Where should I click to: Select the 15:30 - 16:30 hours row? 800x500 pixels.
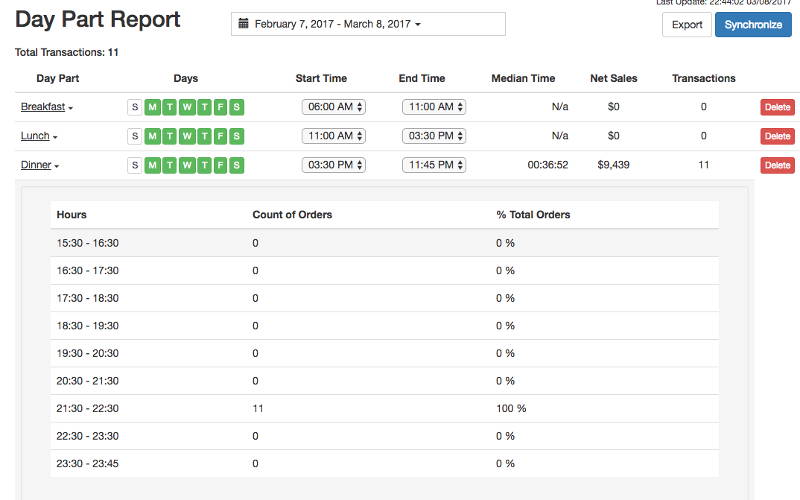[x=385, y=243]
